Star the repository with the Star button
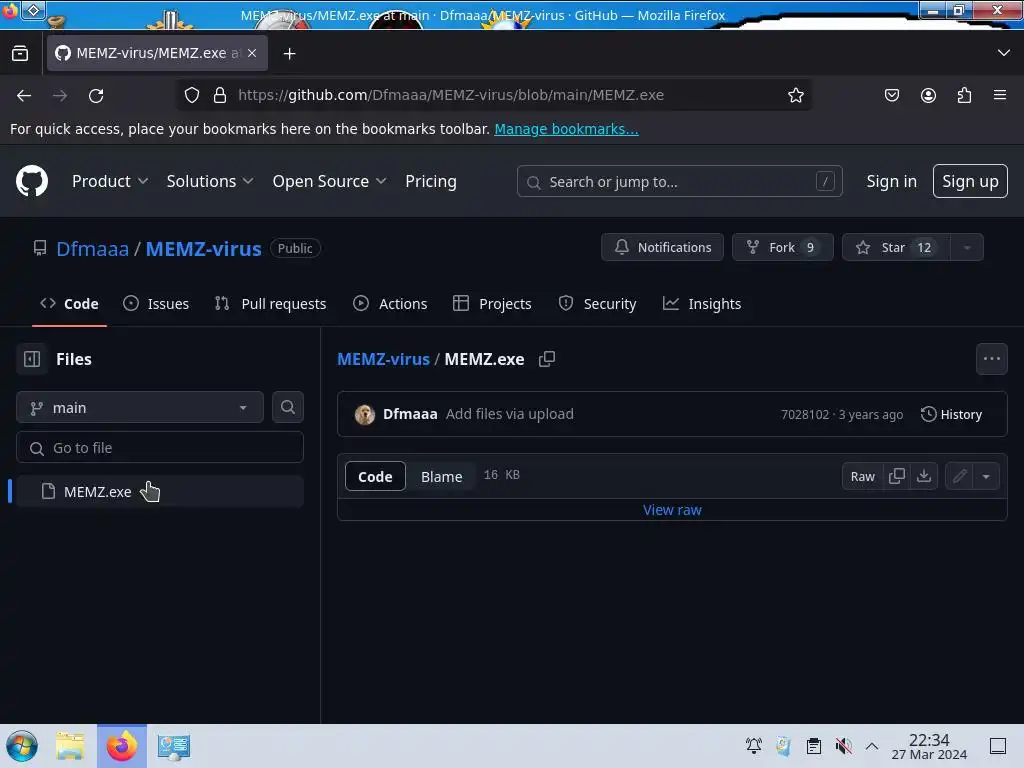Screen dimensions: 1024x768 coord(896,248)
